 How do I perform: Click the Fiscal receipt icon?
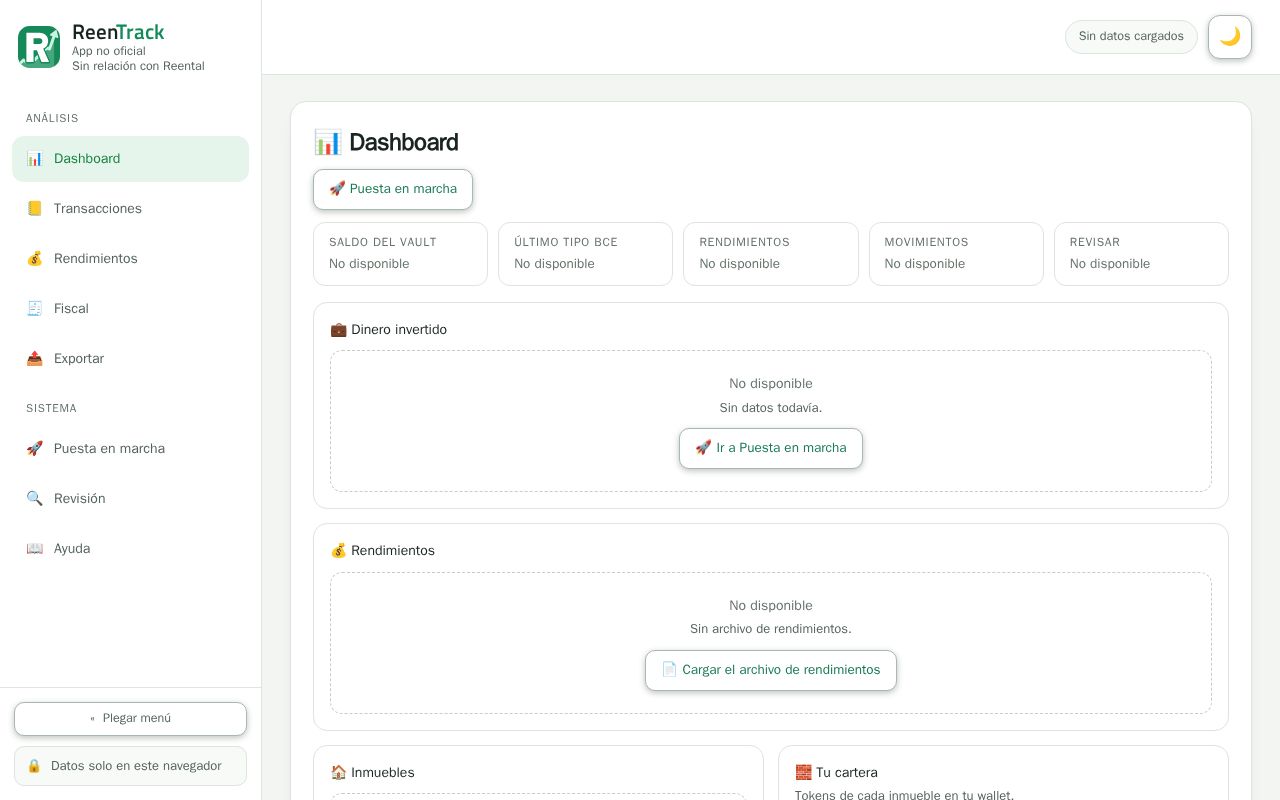(x=35, y=309)
